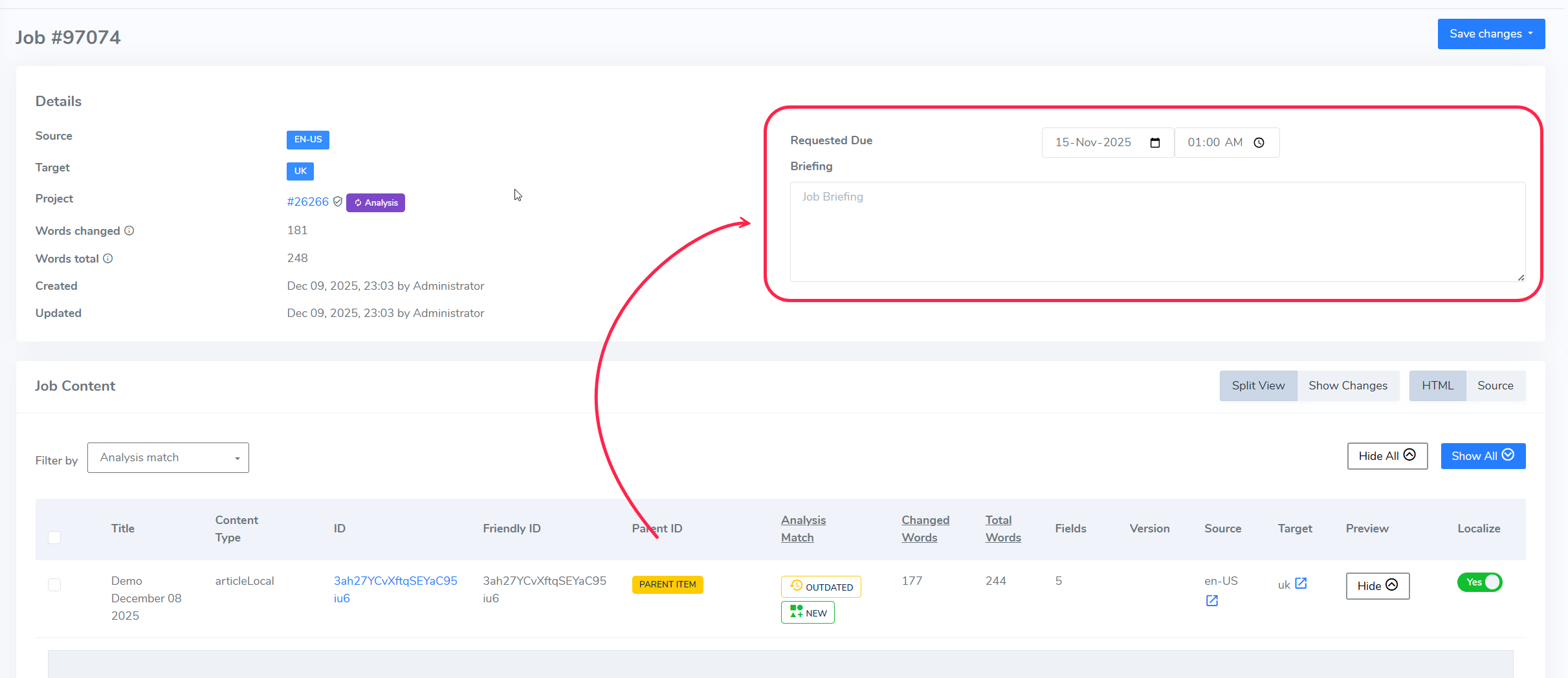Click the Updated timestamp text
The width and height of the screenshot is (1568, 678).
coord(386,313)
